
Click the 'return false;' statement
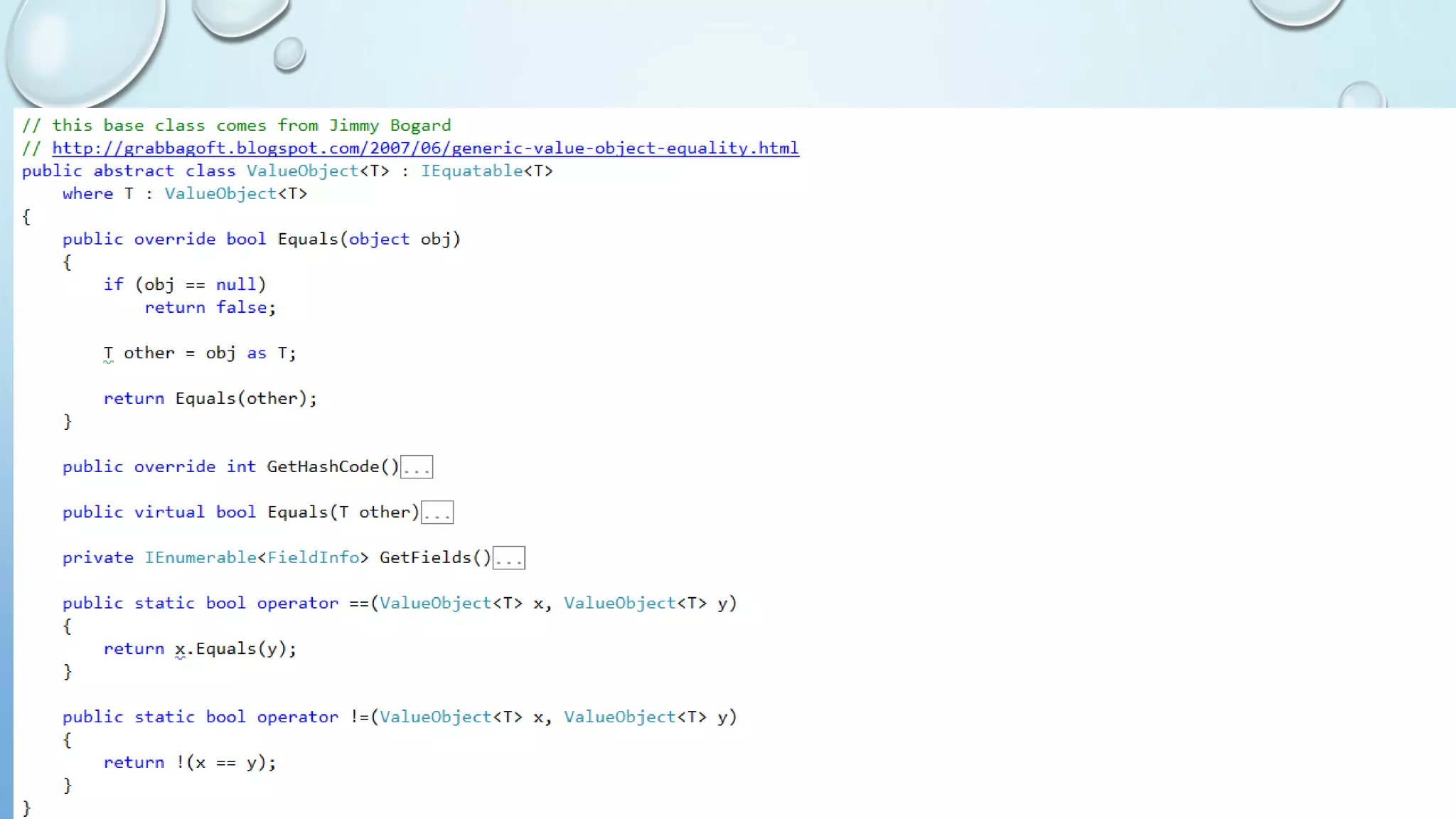[x=210, y=308]
